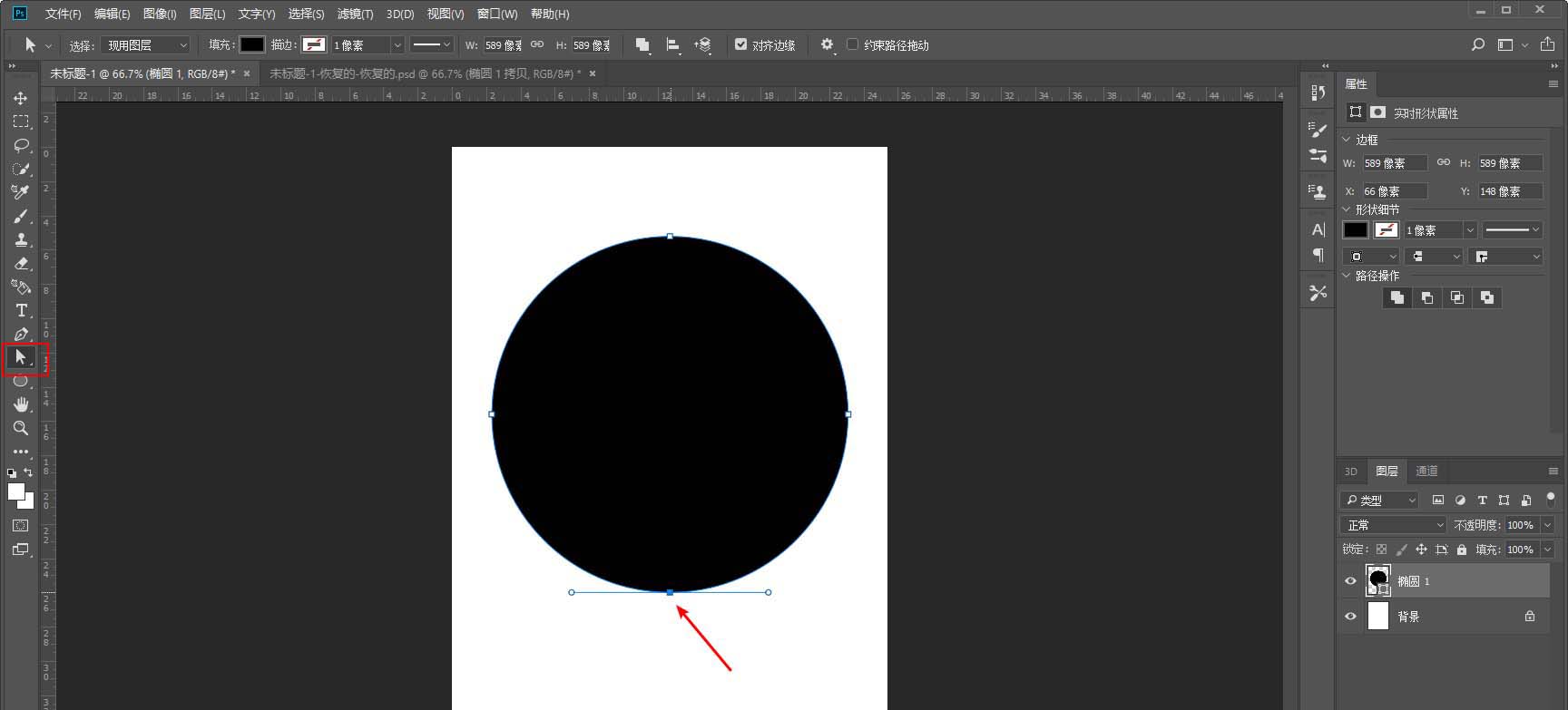Hide the 椭圆 1 layer
This screenshot has width=1568, height=710.
[x=1350, y=581]
